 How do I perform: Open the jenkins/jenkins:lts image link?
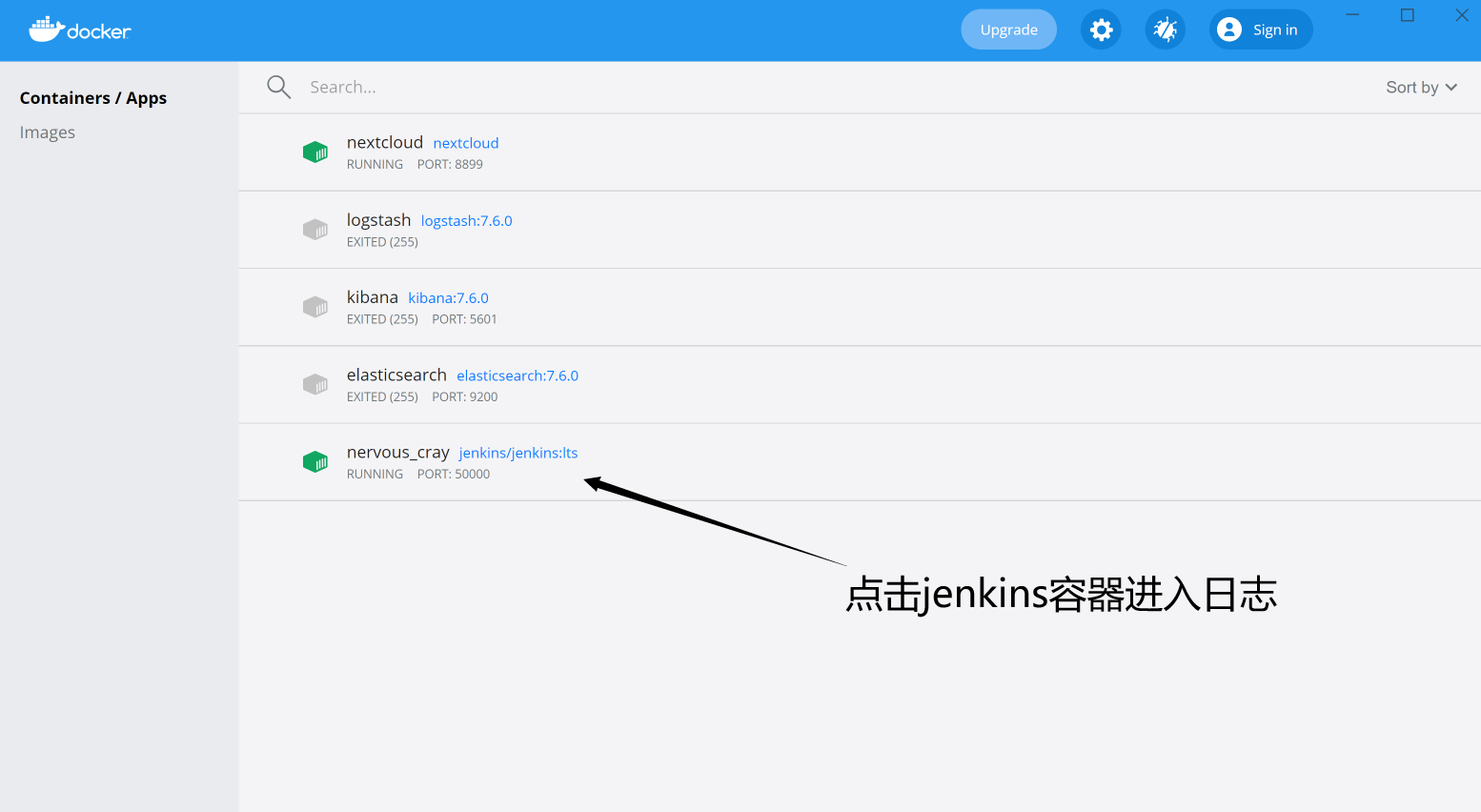coord(518,453)
